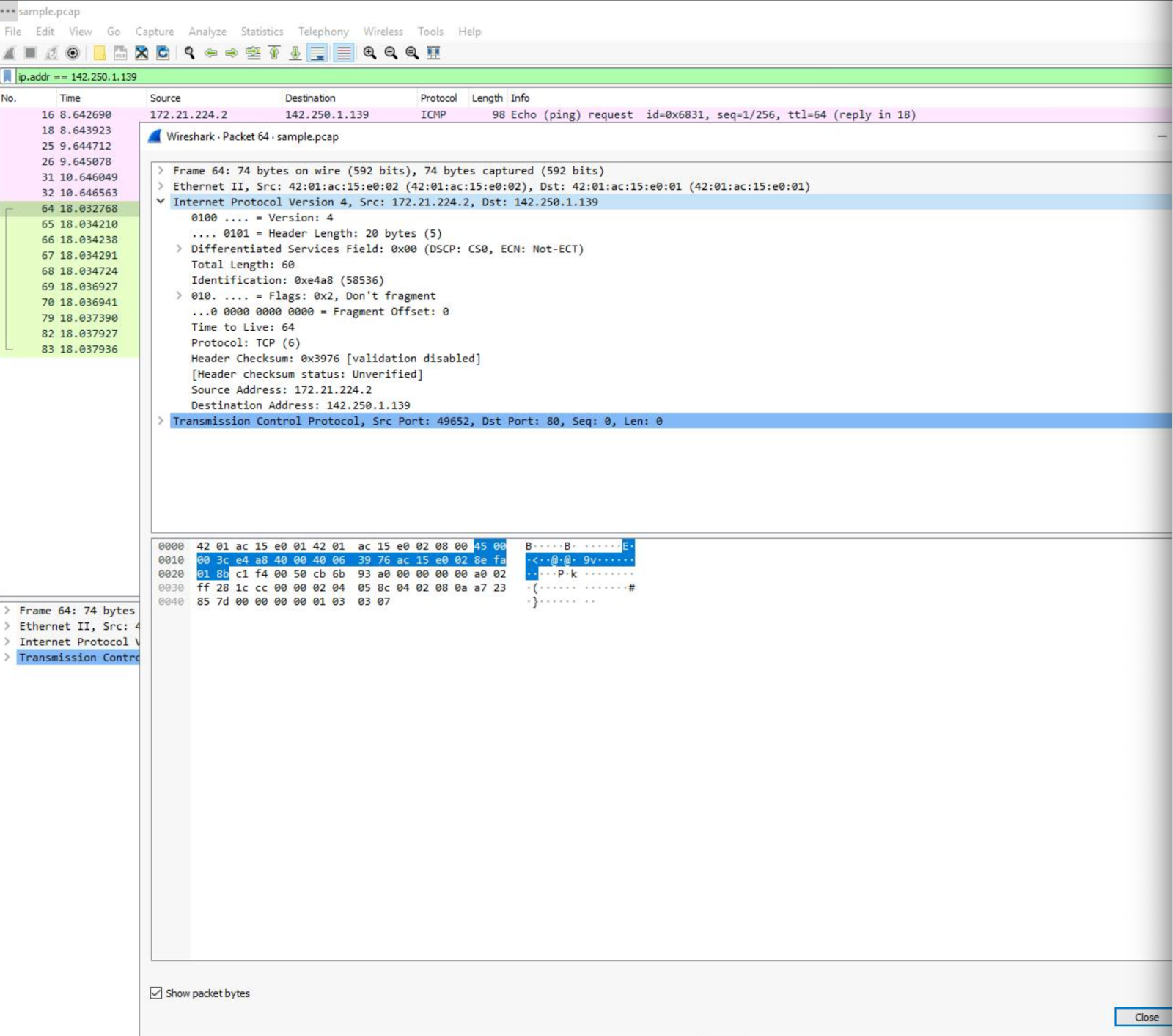Image resolution: width=1173 pixels, height=1036 pixels.
Task: Open capture options gear icon
Action: 73,53
